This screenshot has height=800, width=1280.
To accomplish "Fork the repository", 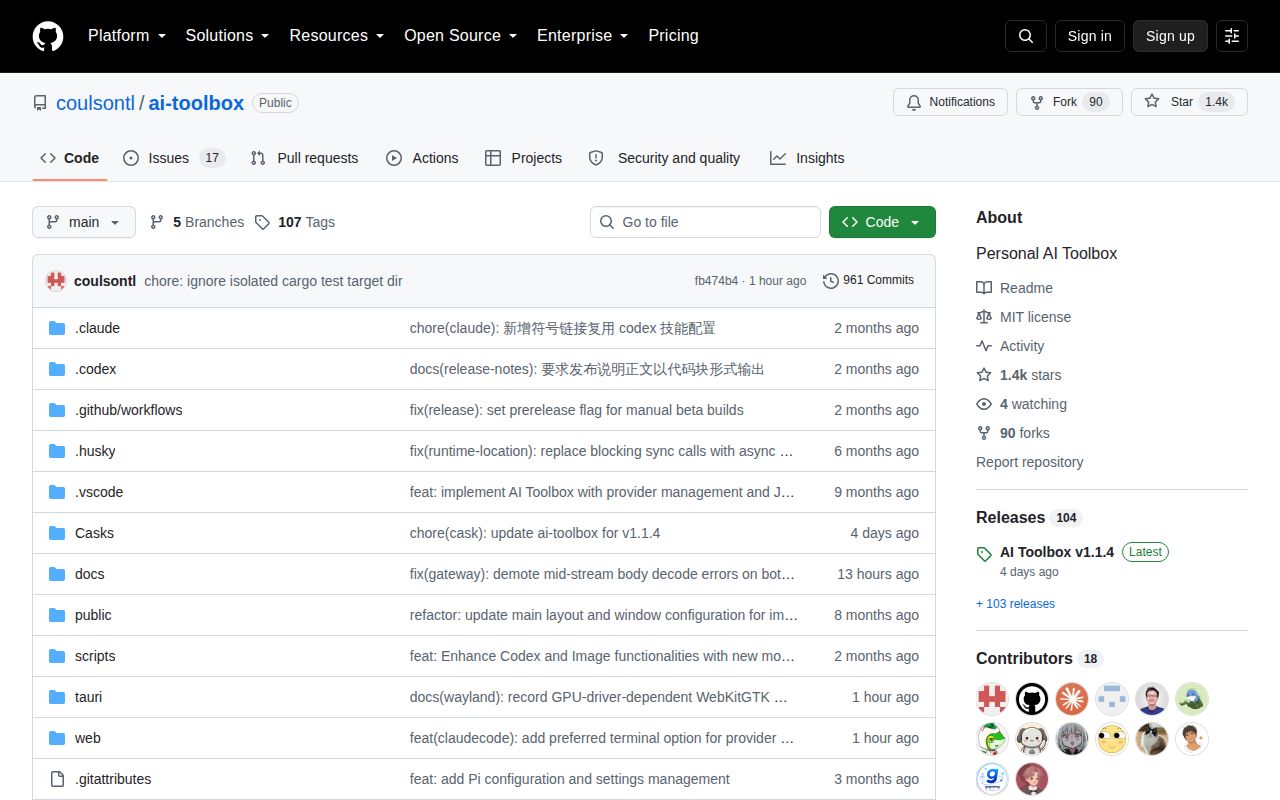I will (1069, 102).
